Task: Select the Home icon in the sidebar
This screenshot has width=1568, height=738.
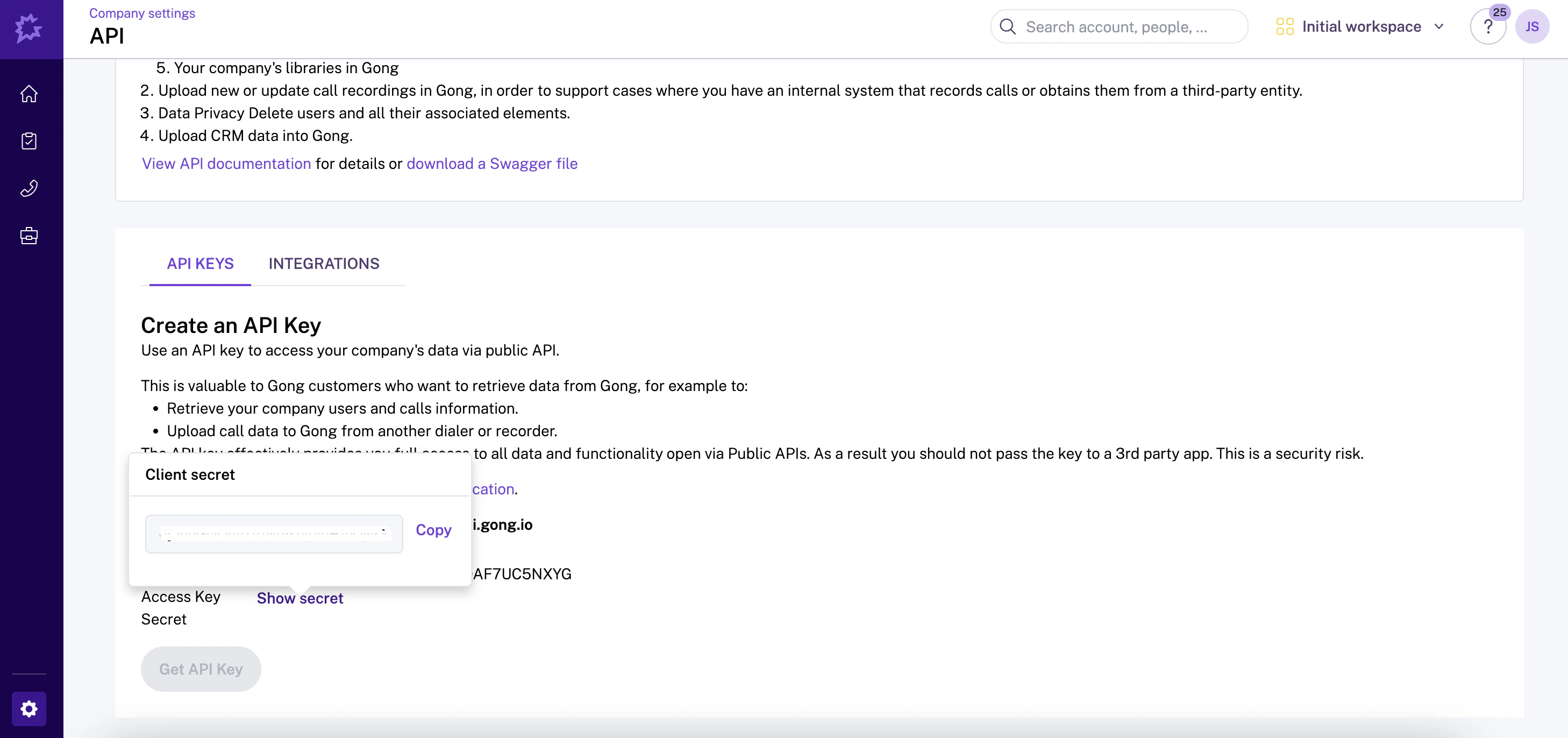Action: point(28,94)
